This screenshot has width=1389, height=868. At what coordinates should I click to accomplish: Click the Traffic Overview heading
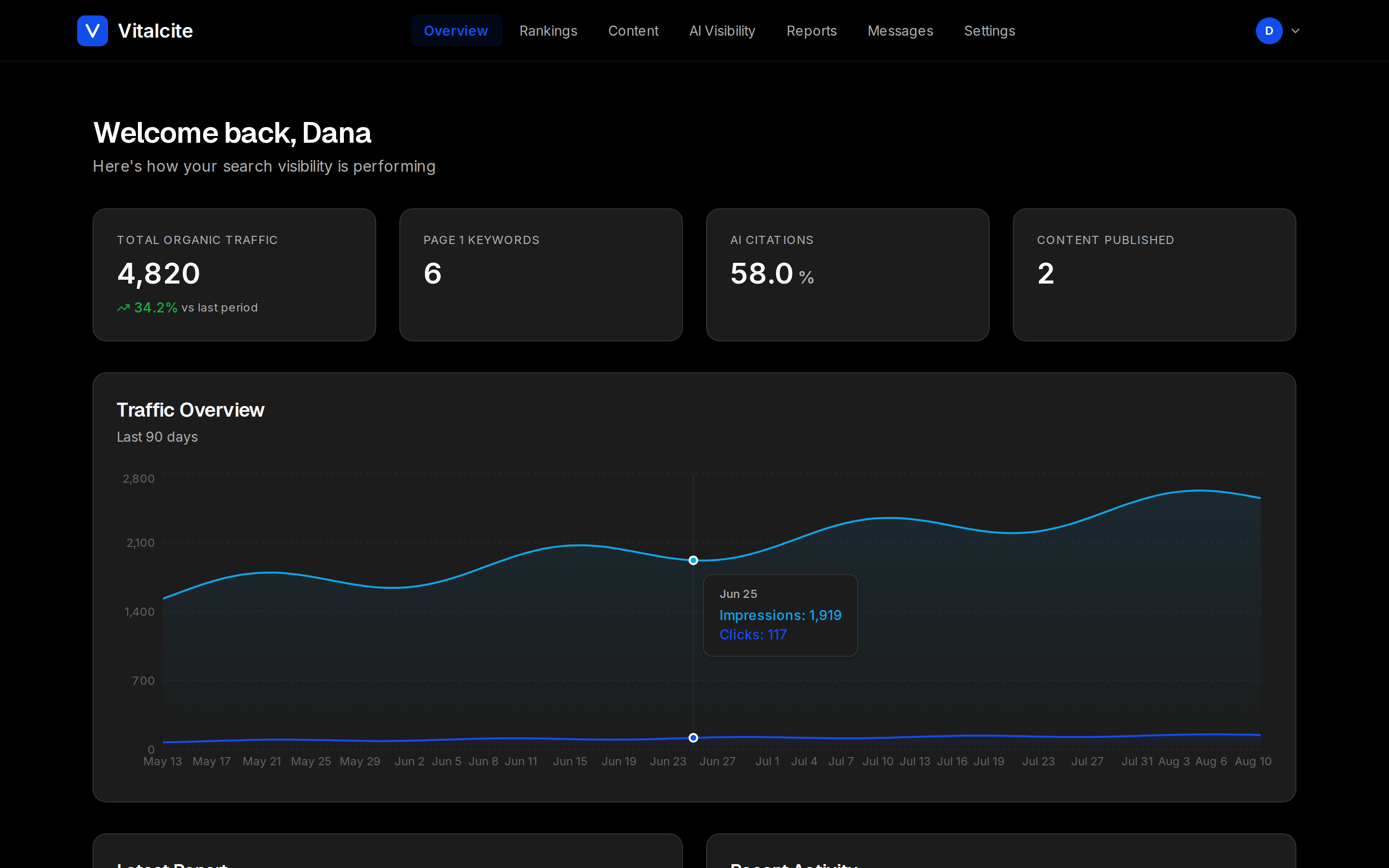coord(191,410)
